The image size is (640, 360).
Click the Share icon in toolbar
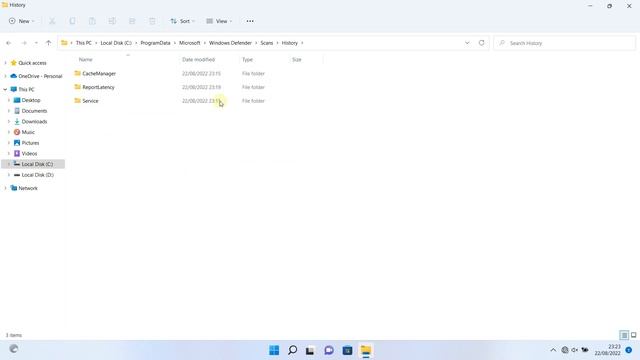click(x=132, y=21)
